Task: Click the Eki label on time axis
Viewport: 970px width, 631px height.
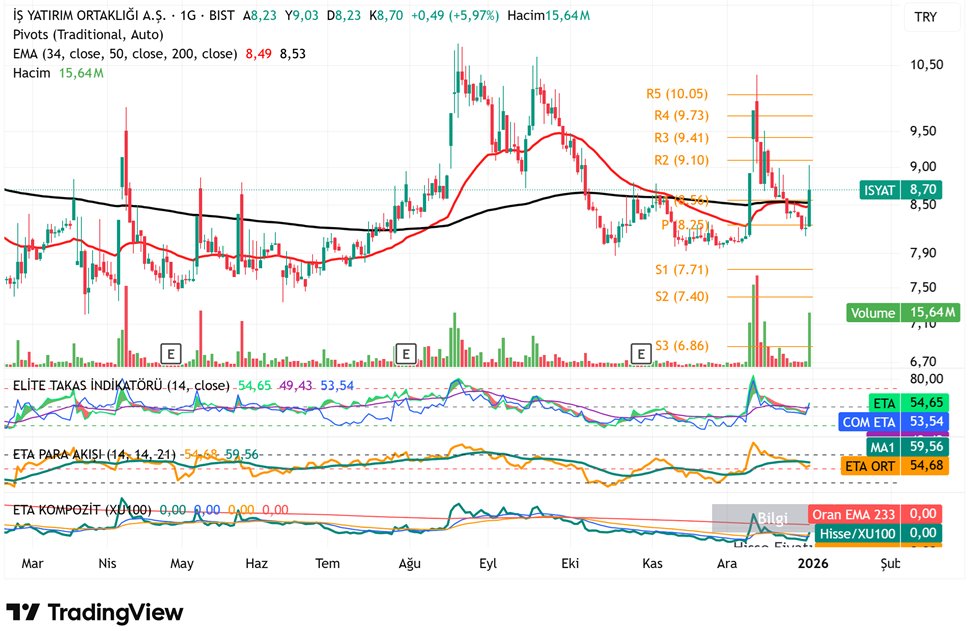Action: 570,564
